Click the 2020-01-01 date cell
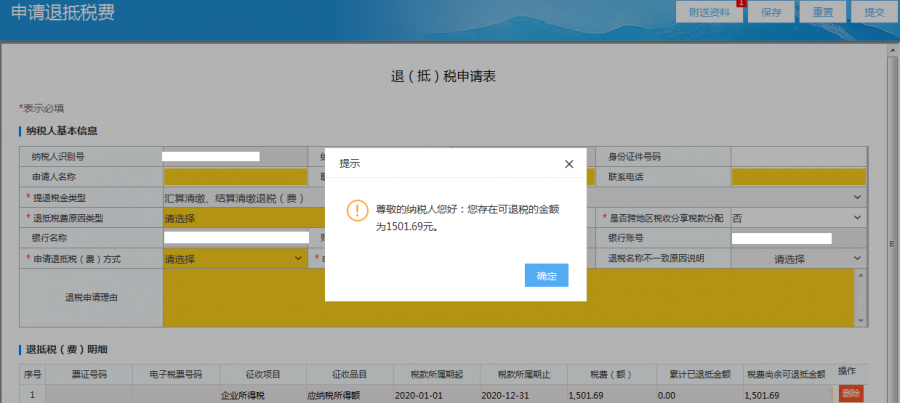This screenshot has width=900, height=403. point(437,395)
